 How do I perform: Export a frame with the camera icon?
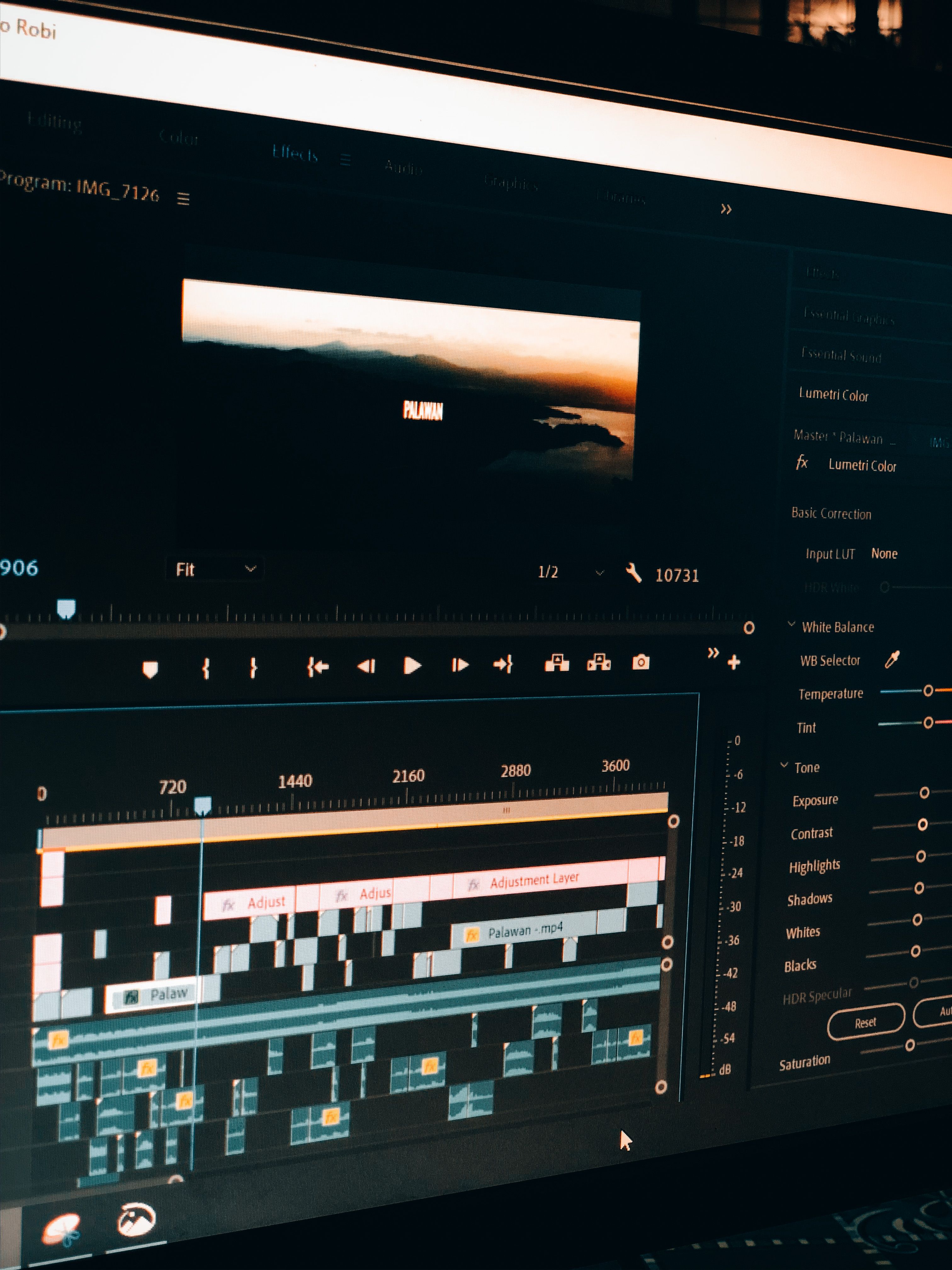pyautogui.click(x=640, y=662)
